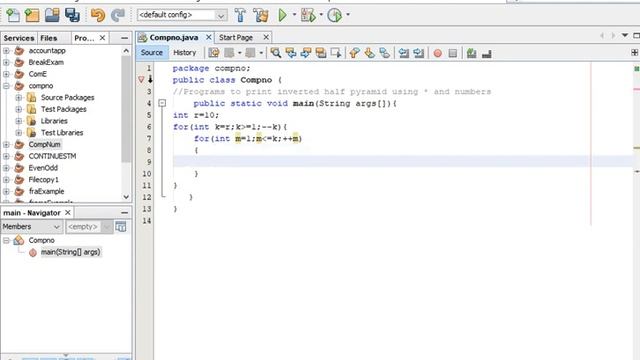Select the CompNum project
This screenshot has height=360, width=640.
(x=44, y=144)
